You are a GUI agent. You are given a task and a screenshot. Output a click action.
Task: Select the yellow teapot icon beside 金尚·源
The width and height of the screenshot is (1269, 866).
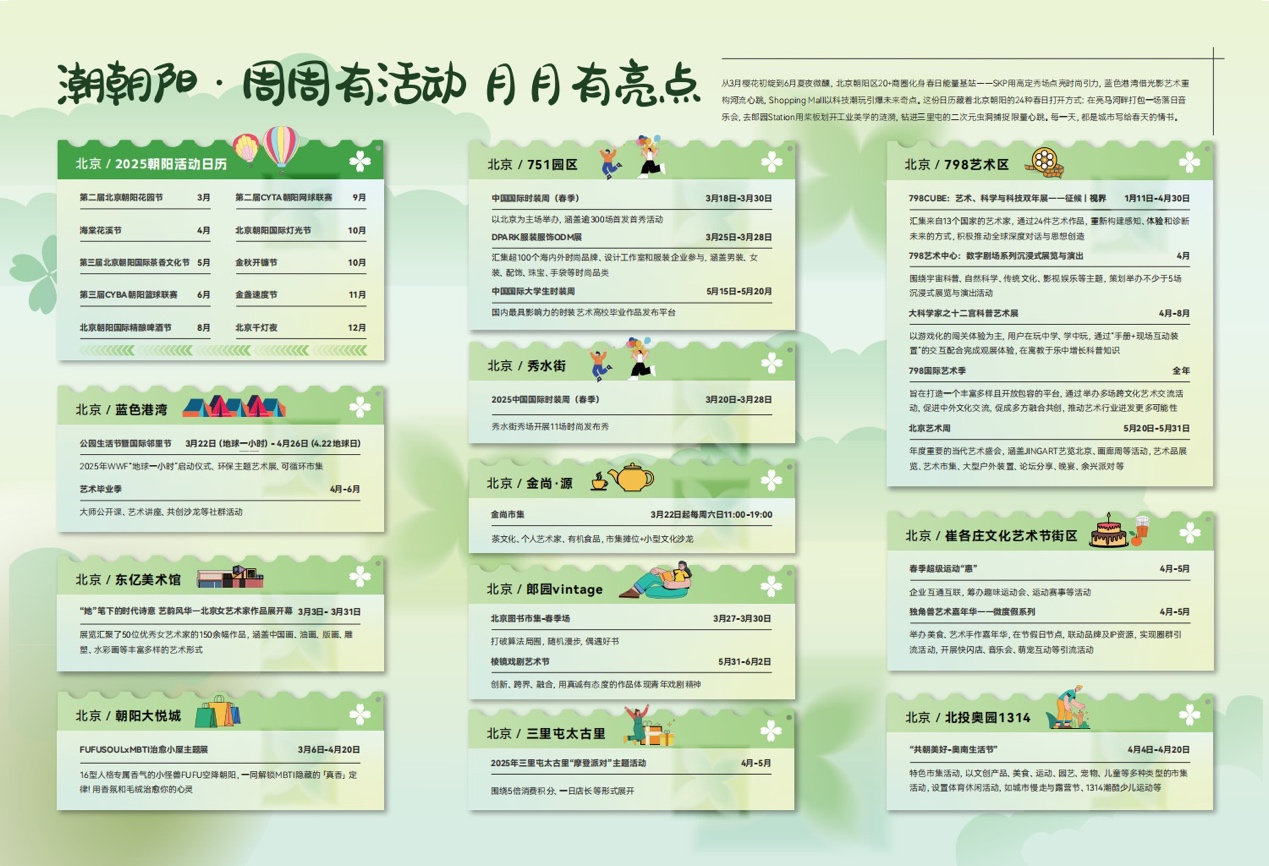pyautogui.click(x=631, y=478)
